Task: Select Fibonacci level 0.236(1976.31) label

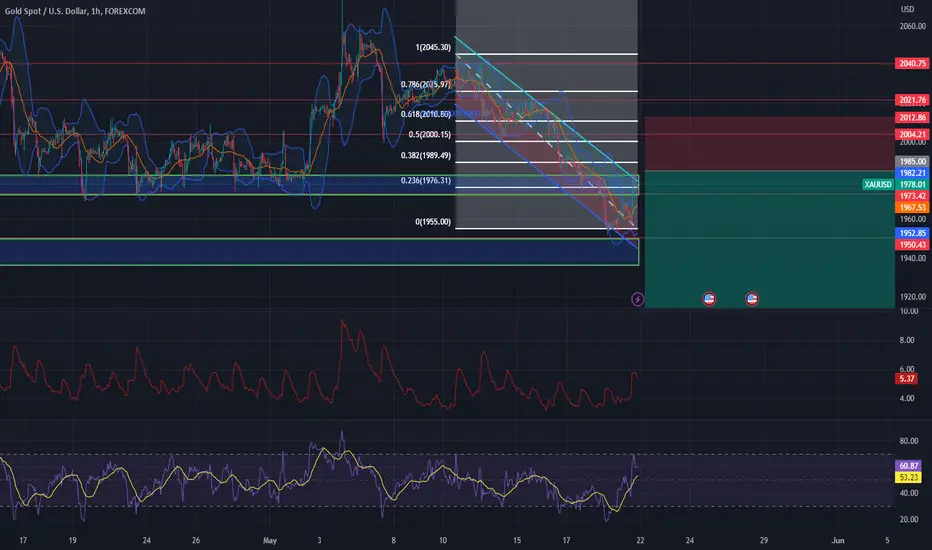Action: pyautogui.click(x=426, y=180)
